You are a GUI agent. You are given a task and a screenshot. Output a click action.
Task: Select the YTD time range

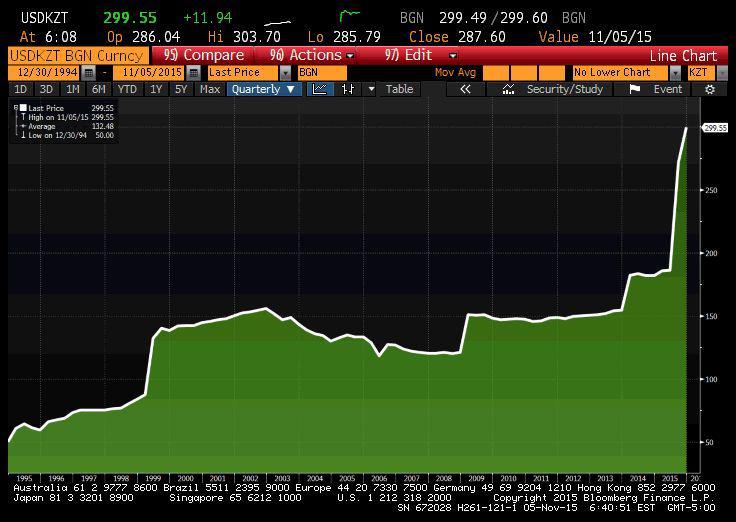pyautogui.click(x=127, y=89)
